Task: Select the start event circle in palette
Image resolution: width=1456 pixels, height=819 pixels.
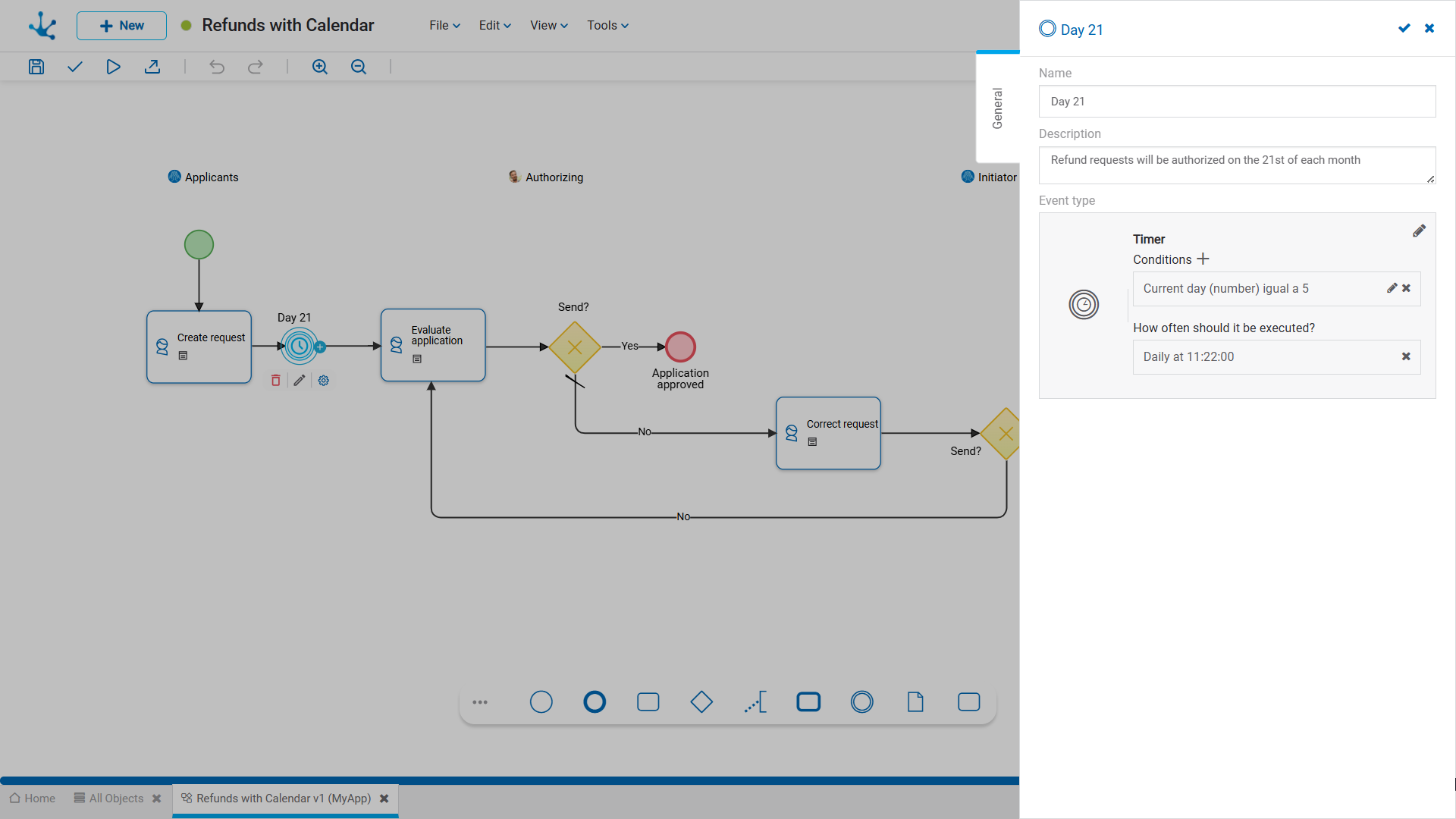Action: pos(541,702)
